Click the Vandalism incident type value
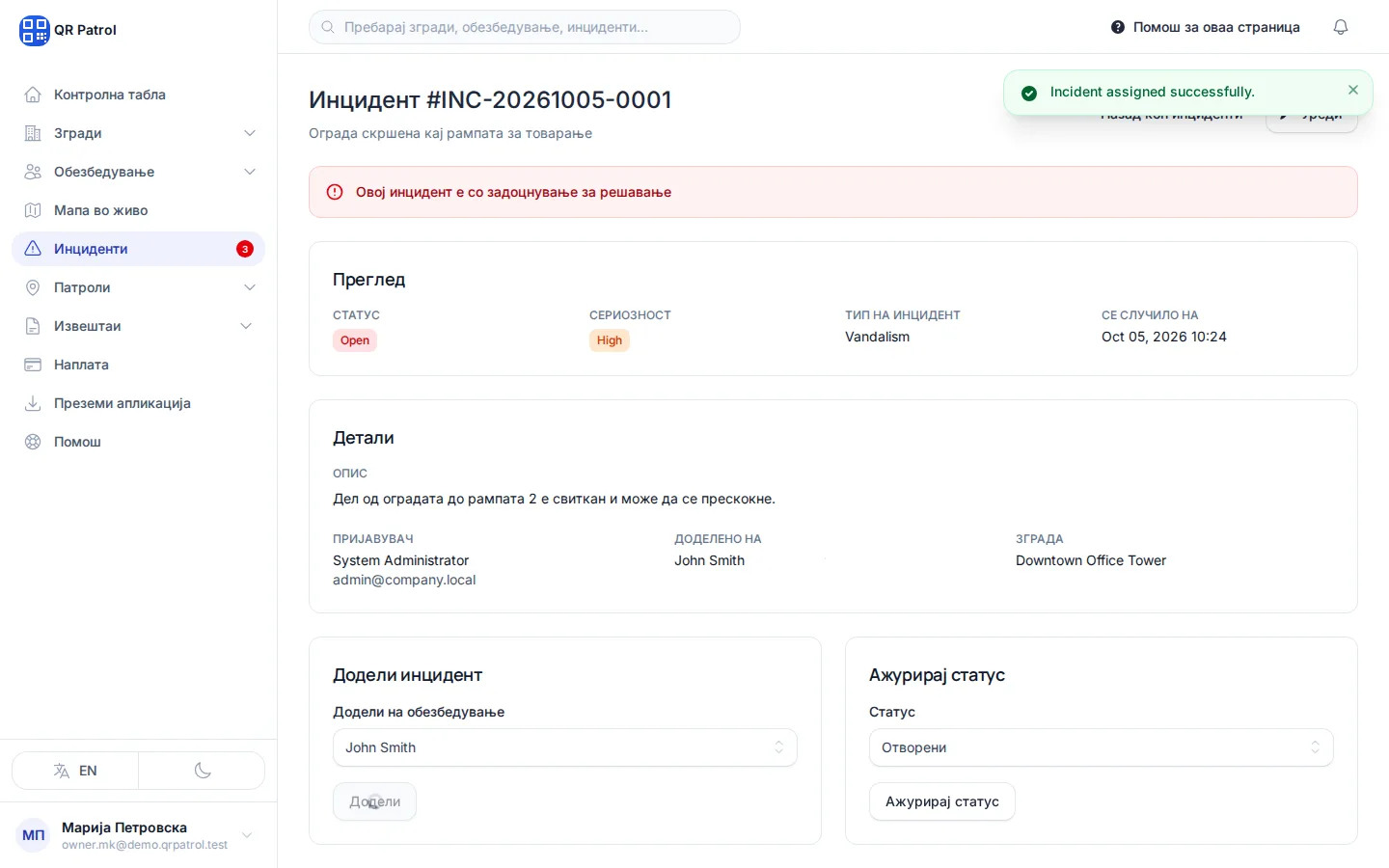The image size is (1389, 868). [x=878, y=337]
